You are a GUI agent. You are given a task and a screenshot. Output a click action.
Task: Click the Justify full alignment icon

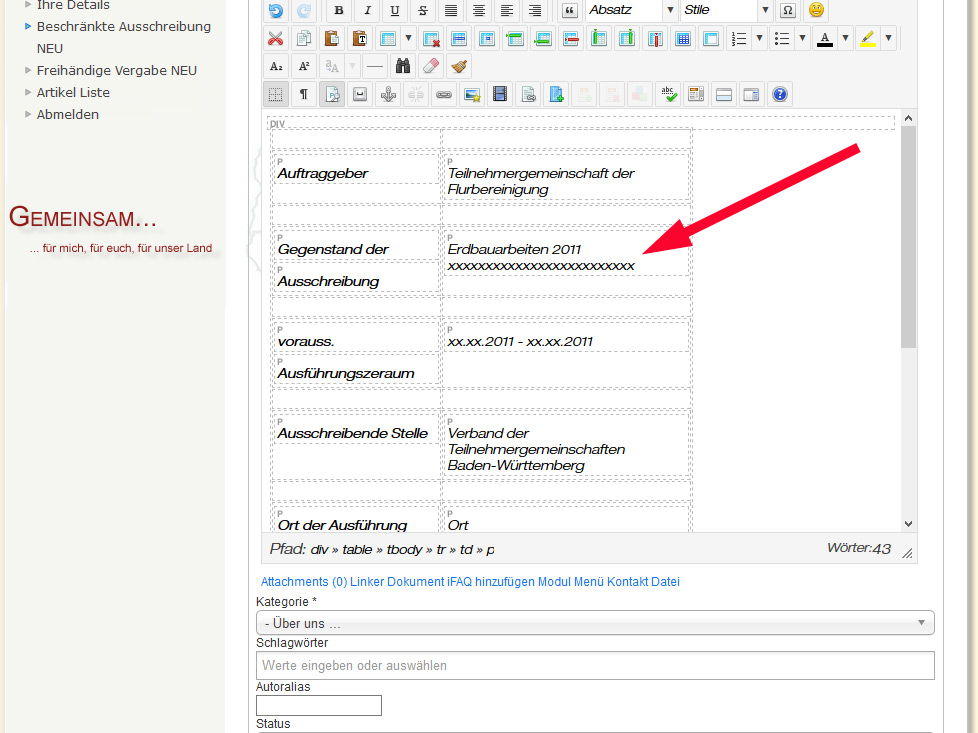tap(450, 10)
